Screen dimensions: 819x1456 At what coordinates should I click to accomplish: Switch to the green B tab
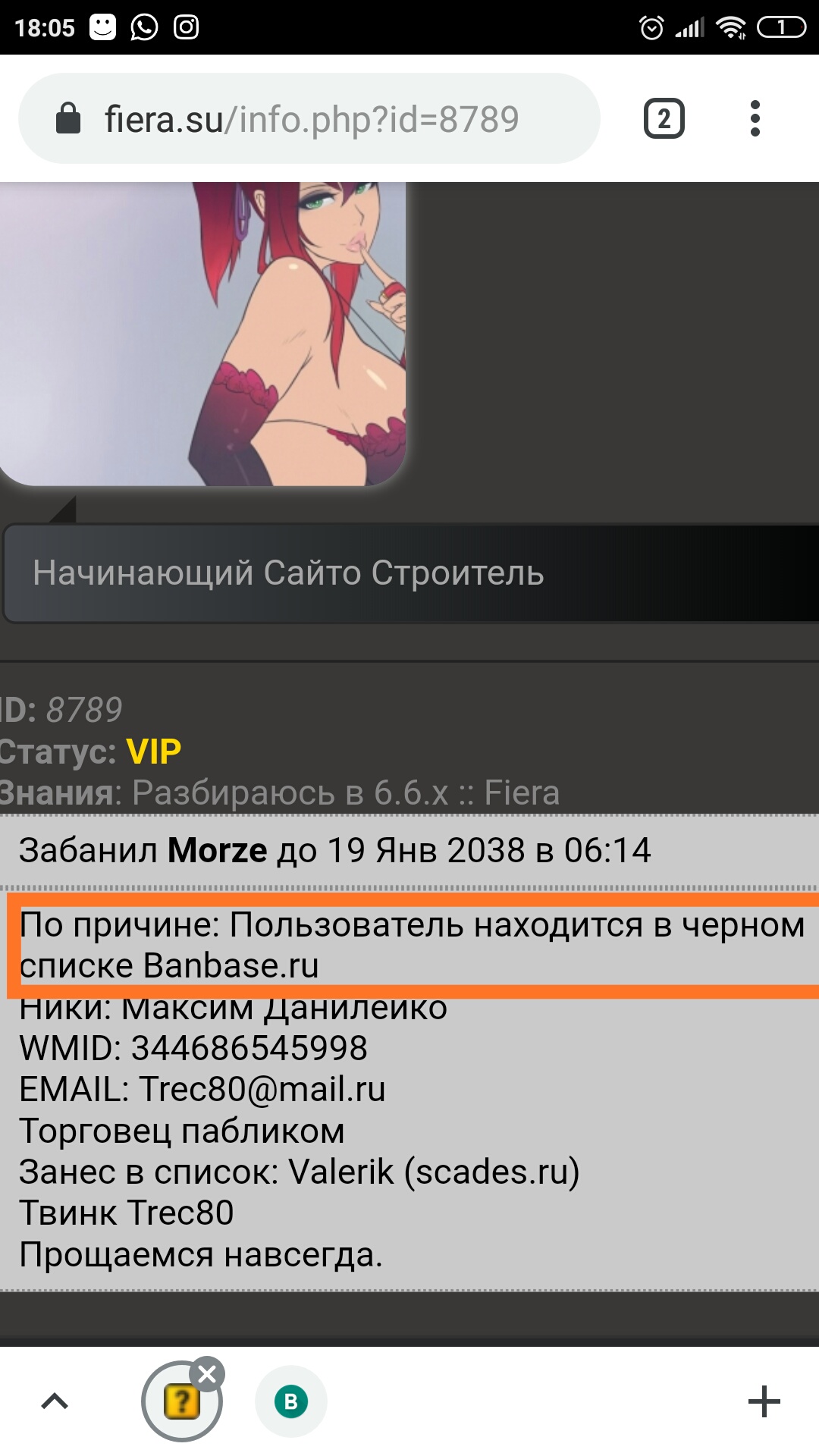[291, 1401]
